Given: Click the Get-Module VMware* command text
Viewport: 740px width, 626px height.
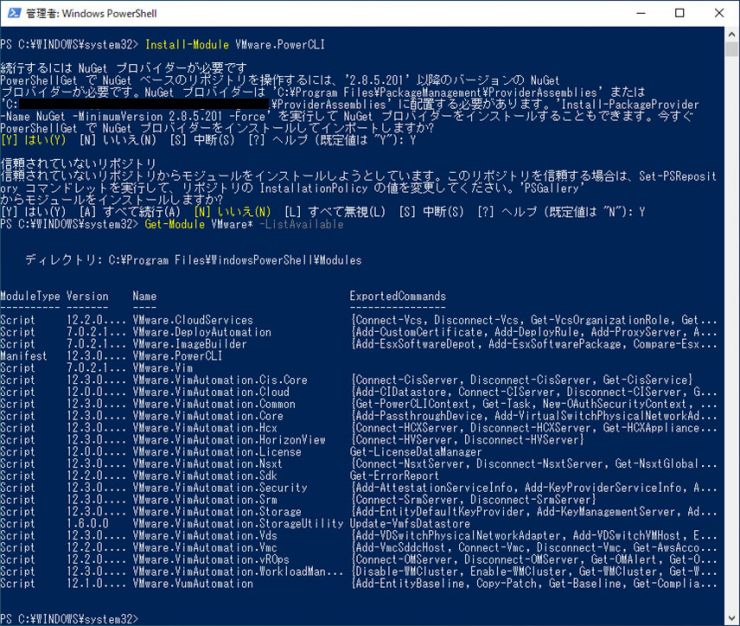Looking at the screenshot, I should [199, 224].
